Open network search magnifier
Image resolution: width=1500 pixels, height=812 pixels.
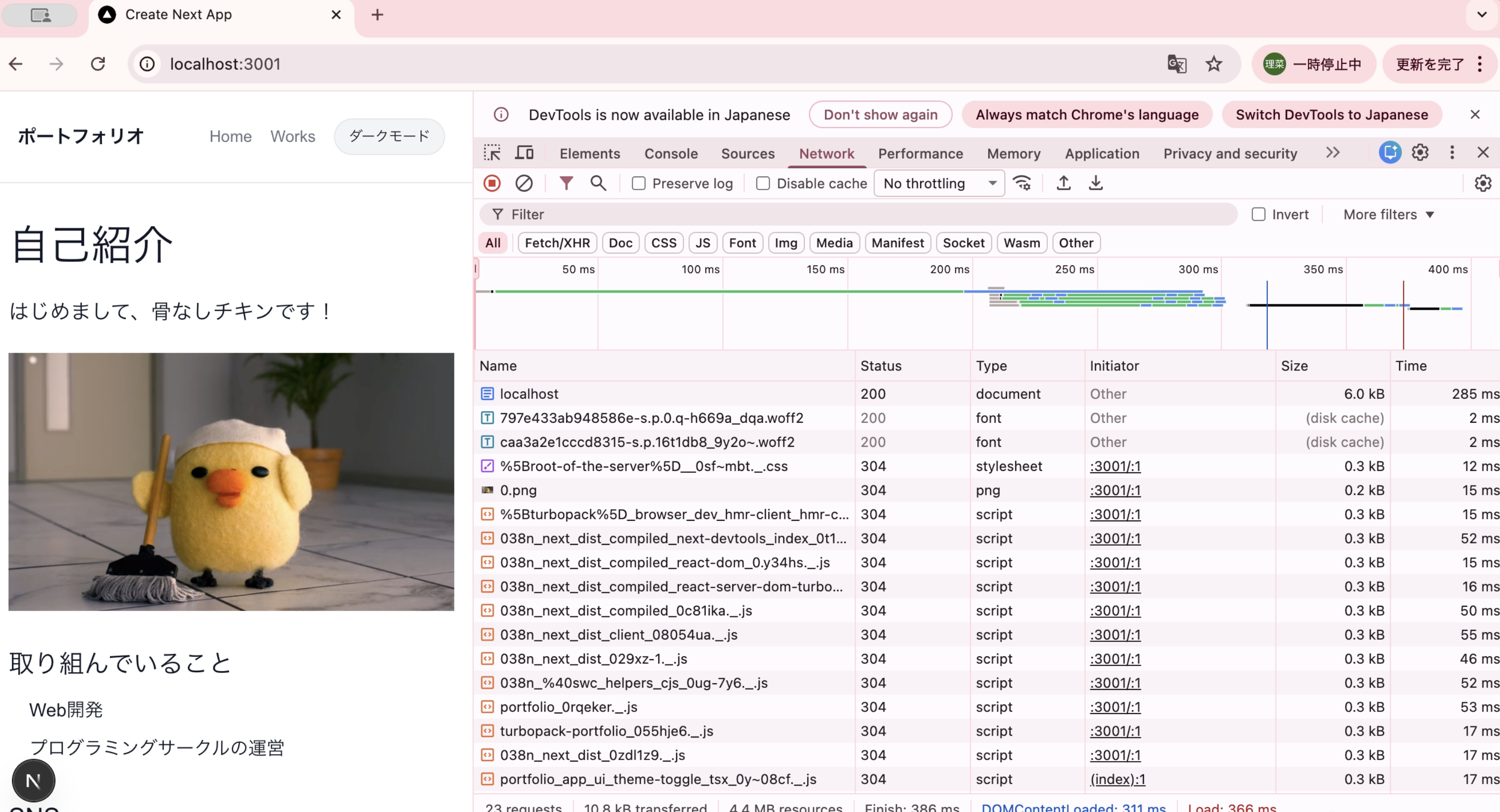(x=598, y=184)
